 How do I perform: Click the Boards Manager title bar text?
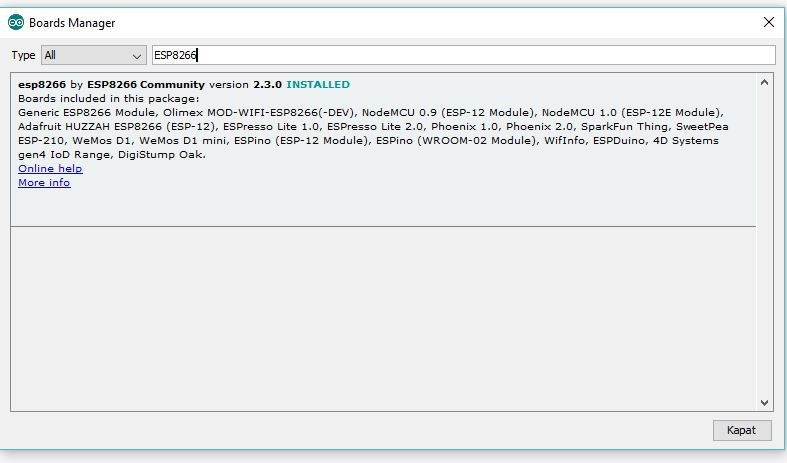point(72,22)
